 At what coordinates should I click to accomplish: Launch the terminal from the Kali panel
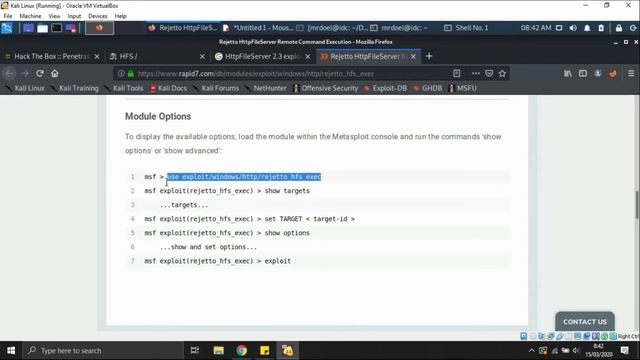pos(56,28)
